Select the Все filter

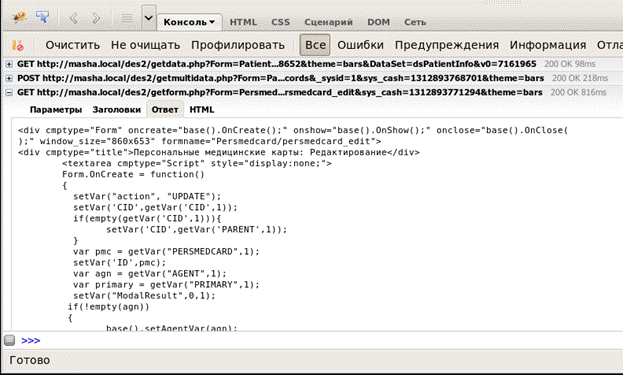[315, 45]
